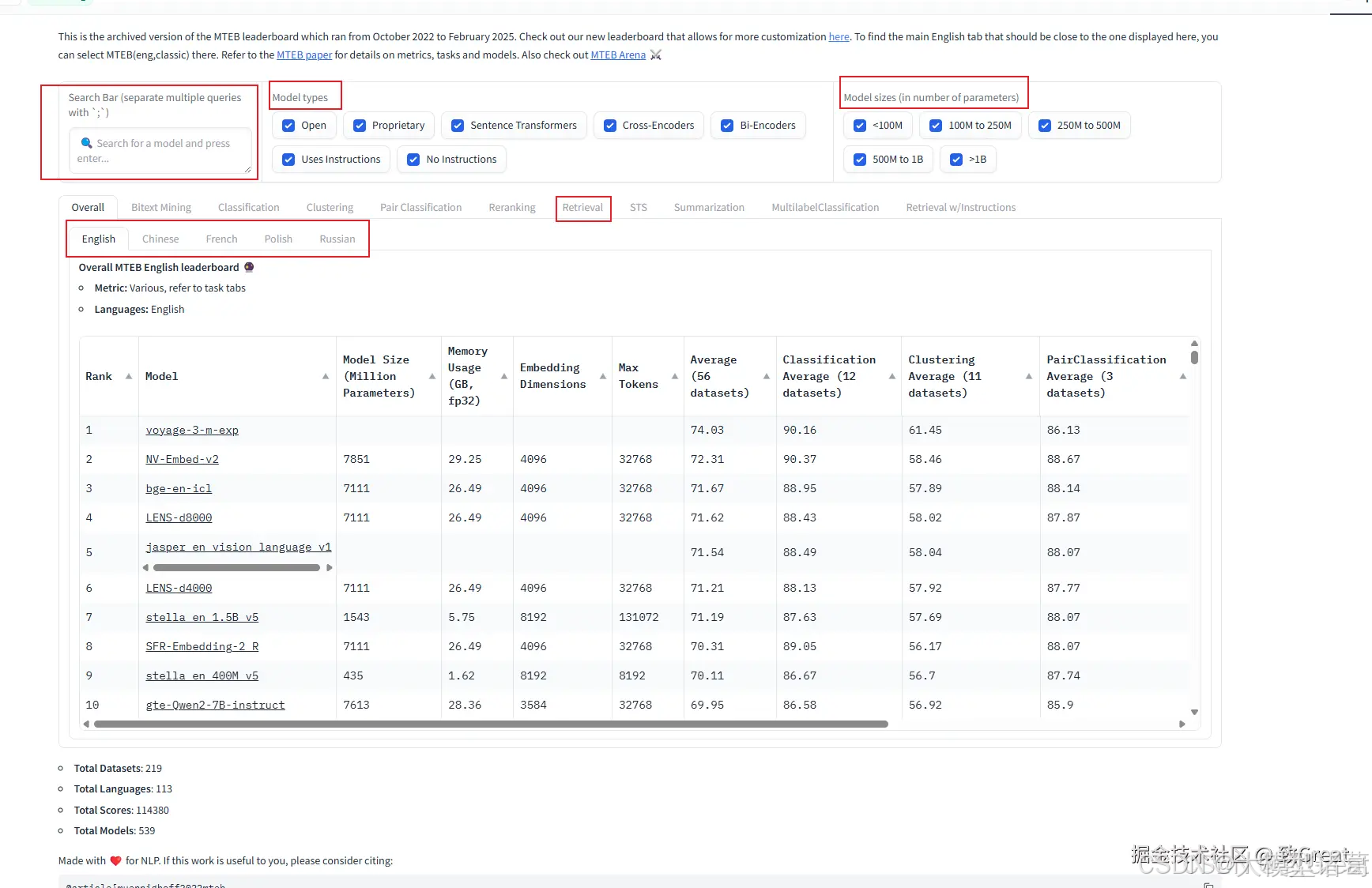Click table scroll right arrow

[x=1182, y=724]
